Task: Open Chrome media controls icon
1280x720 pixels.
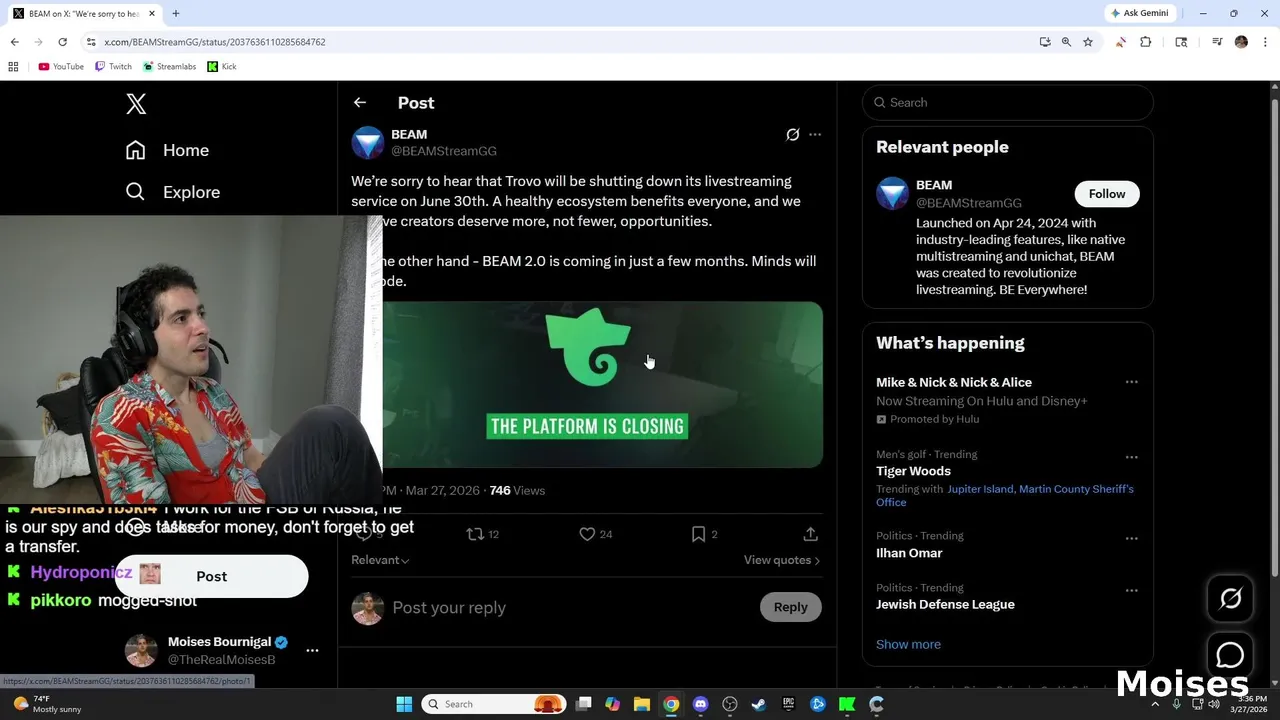Action: pyautogui.click(x=1217, y=42)
